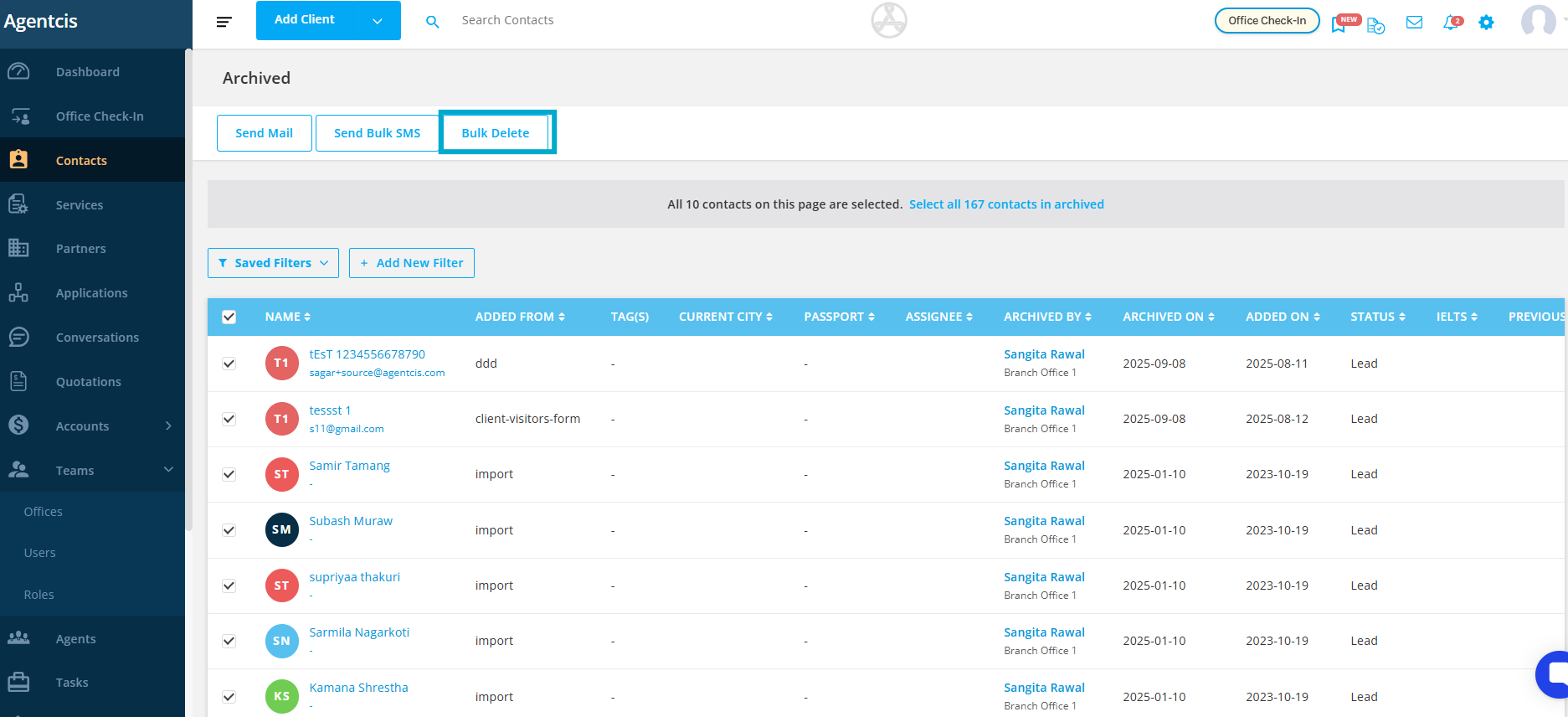The height and width of the screenshot is (717, 1568).
Task: Open the sagar+source@agentcis.com email link
Action: click(x=378, y=373)
